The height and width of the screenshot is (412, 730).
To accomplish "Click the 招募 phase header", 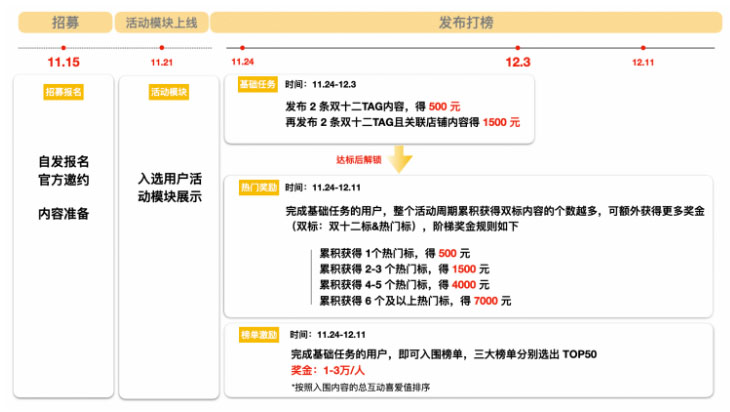I will point(65,22).
